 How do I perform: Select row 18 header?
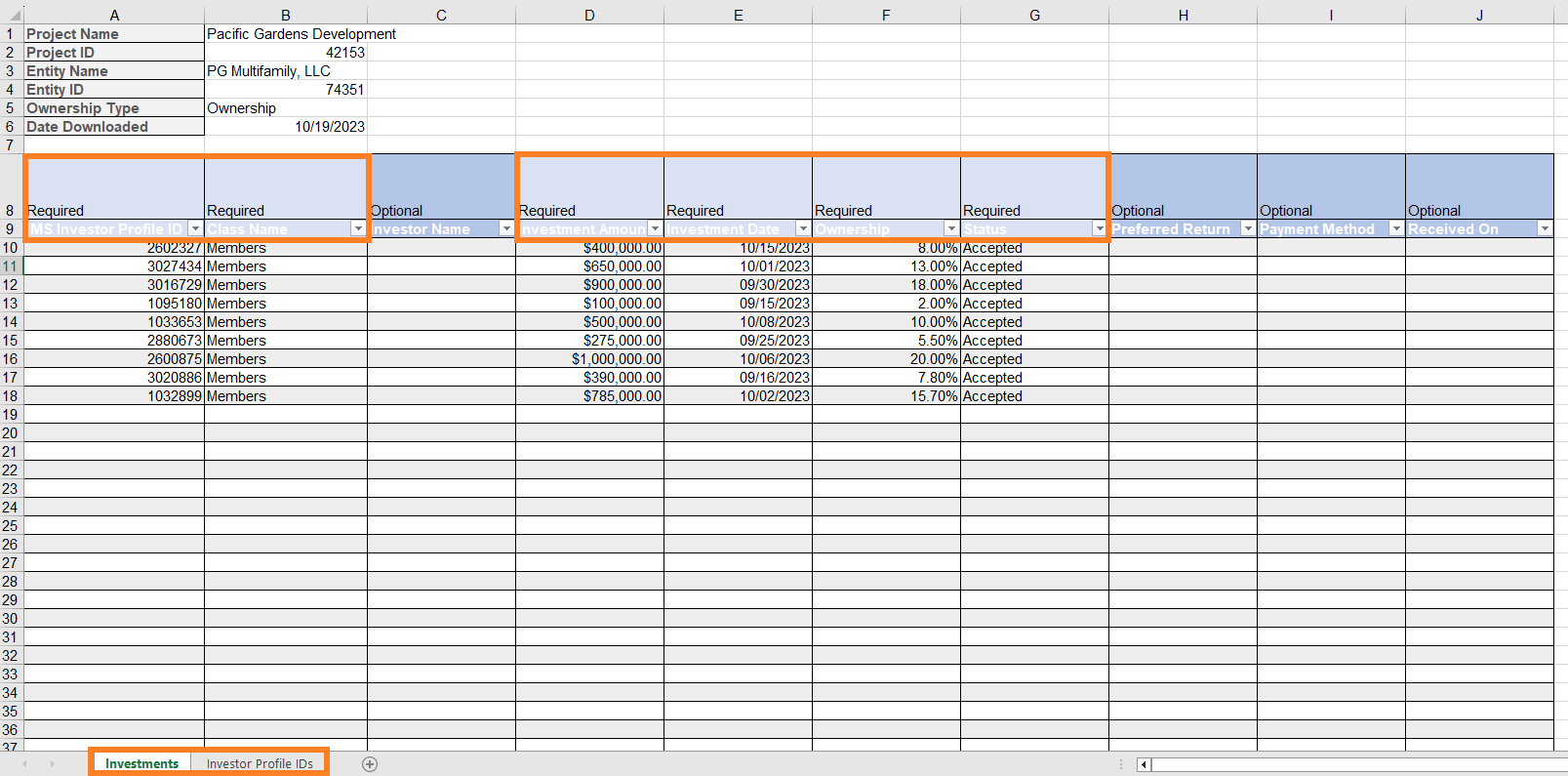pyautogui.click(x=11, y=396)
